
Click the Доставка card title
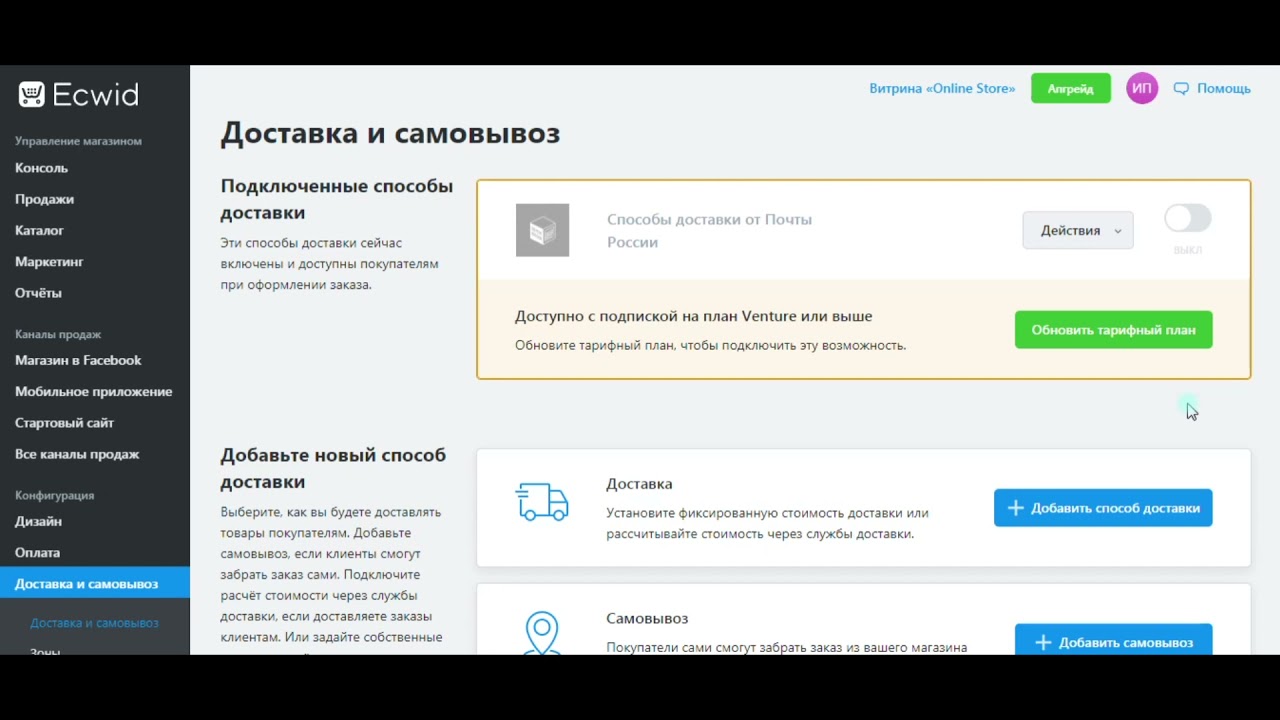[x=639, y=484]
